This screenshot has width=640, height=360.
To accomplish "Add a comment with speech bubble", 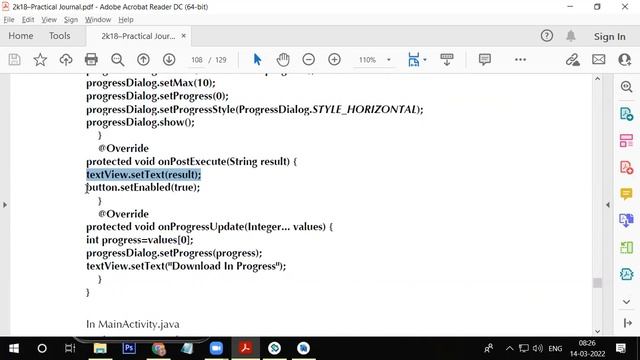I will click(x=484, y=60).
